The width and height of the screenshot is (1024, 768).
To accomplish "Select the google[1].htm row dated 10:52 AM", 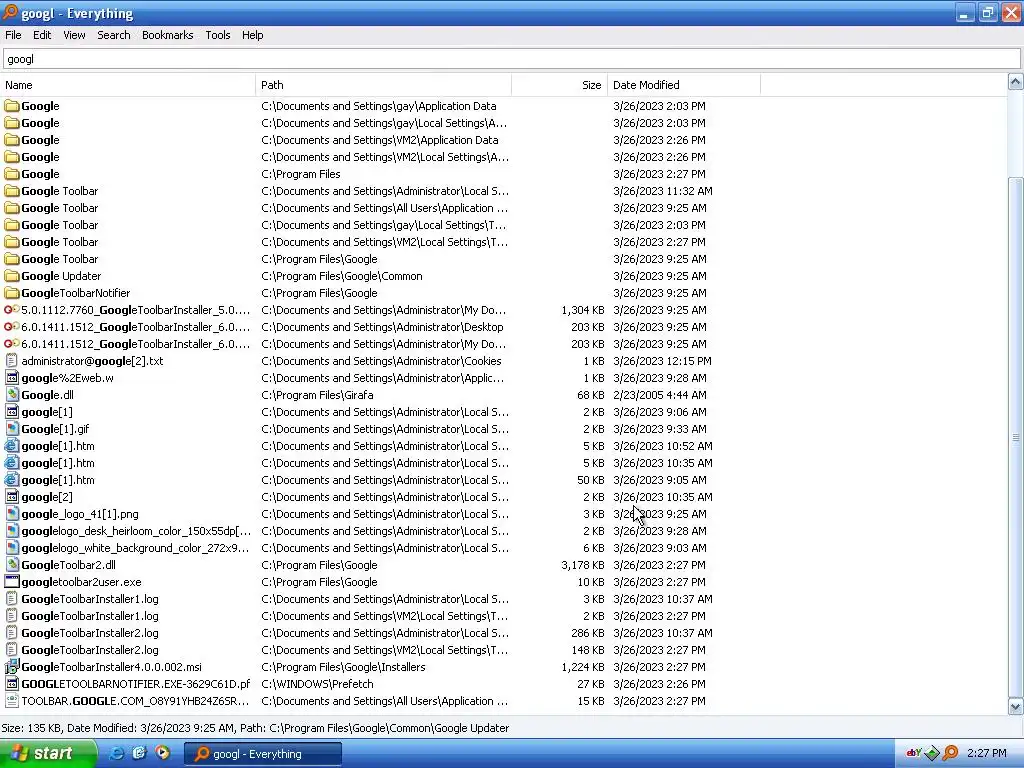I will click(57, 446).
